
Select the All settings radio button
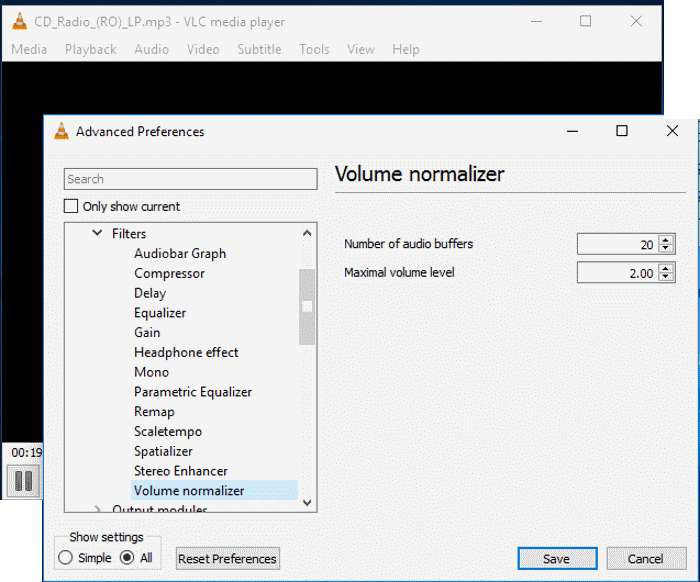(x=127, y=557)
